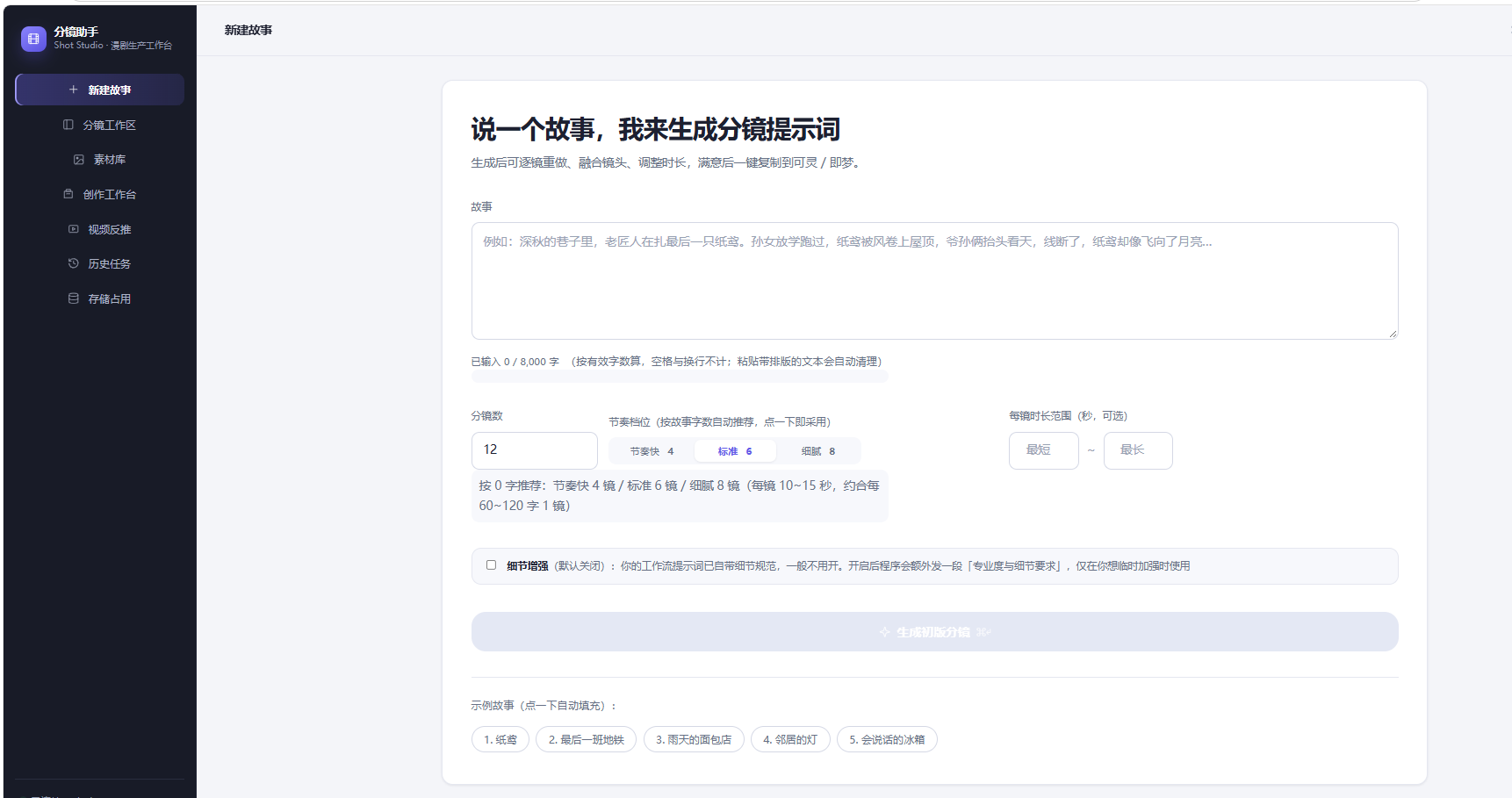Viewport: 1512px width, 798px height.
Task: Click the 已输入 0 / 8,000 字 counter text
Action: point(515,362)
